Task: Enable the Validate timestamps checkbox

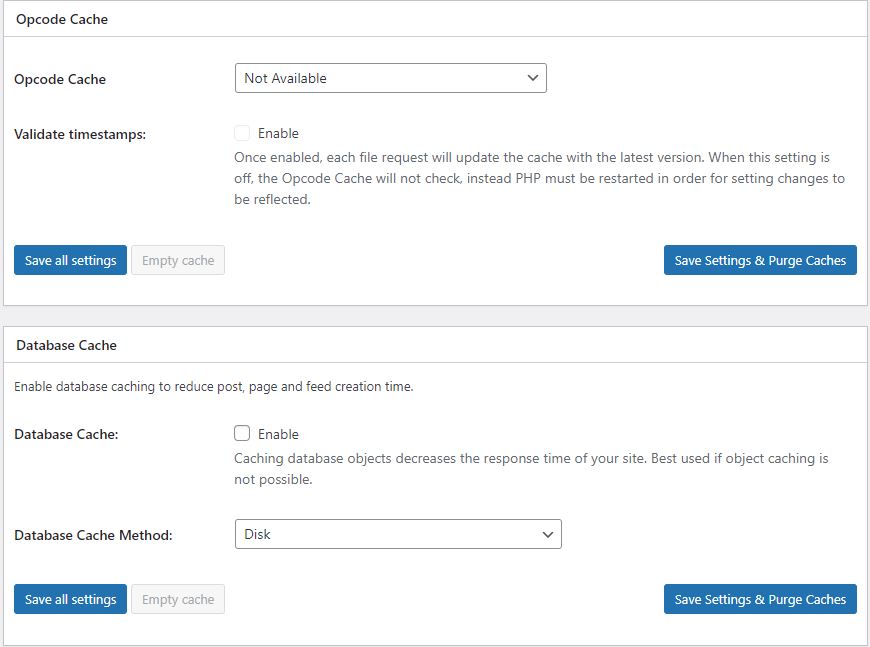Action: (242, 133)
